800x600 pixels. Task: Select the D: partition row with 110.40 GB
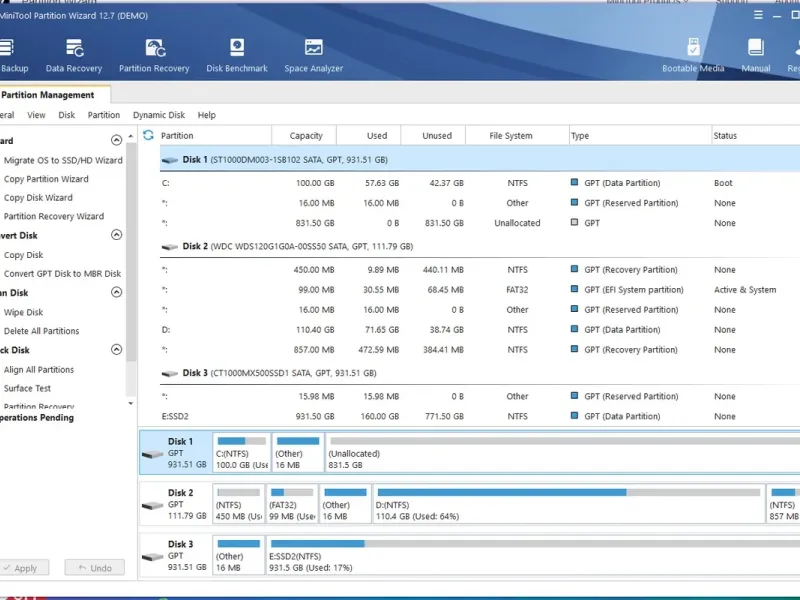point(480,330)
